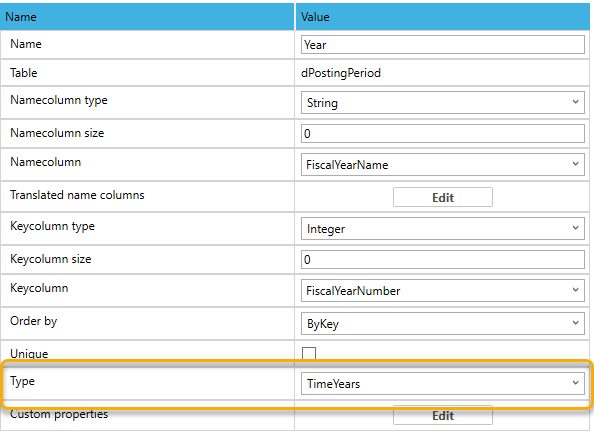Click the chevron arrow of FiscalYearName dropdown
This screenshot has width=594, height=433.
click(575, 164)
